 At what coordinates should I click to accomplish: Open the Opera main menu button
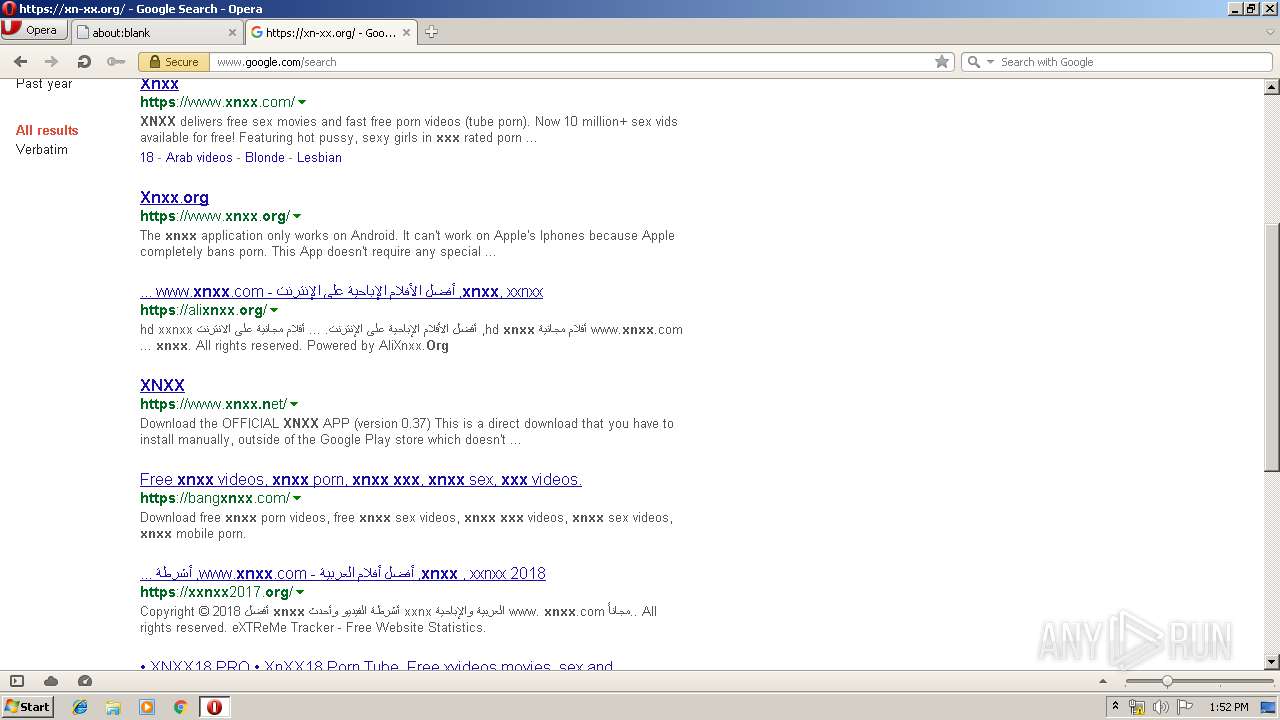pos(33,30)
